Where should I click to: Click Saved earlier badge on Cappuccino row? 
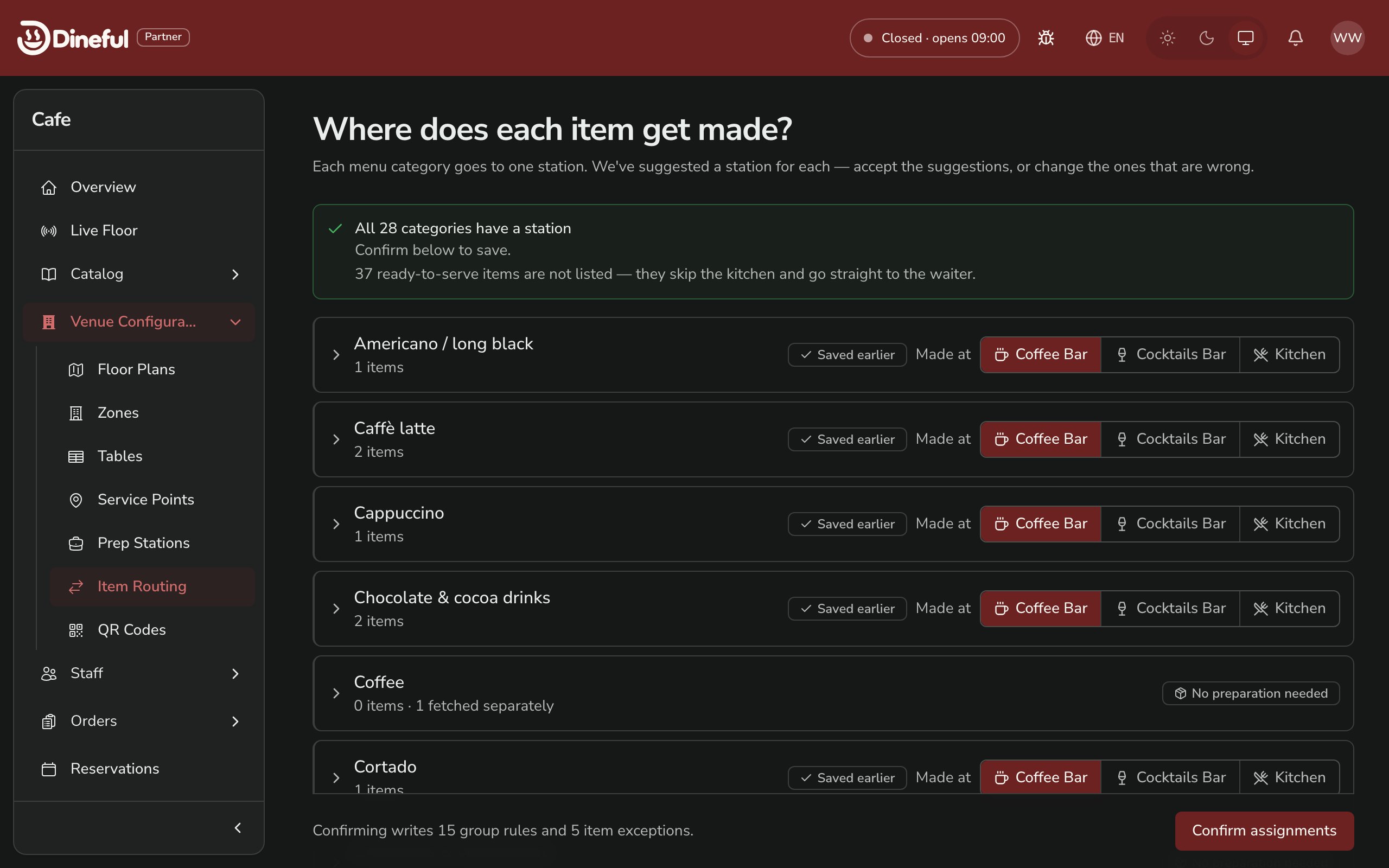click(x=847, y=524)
